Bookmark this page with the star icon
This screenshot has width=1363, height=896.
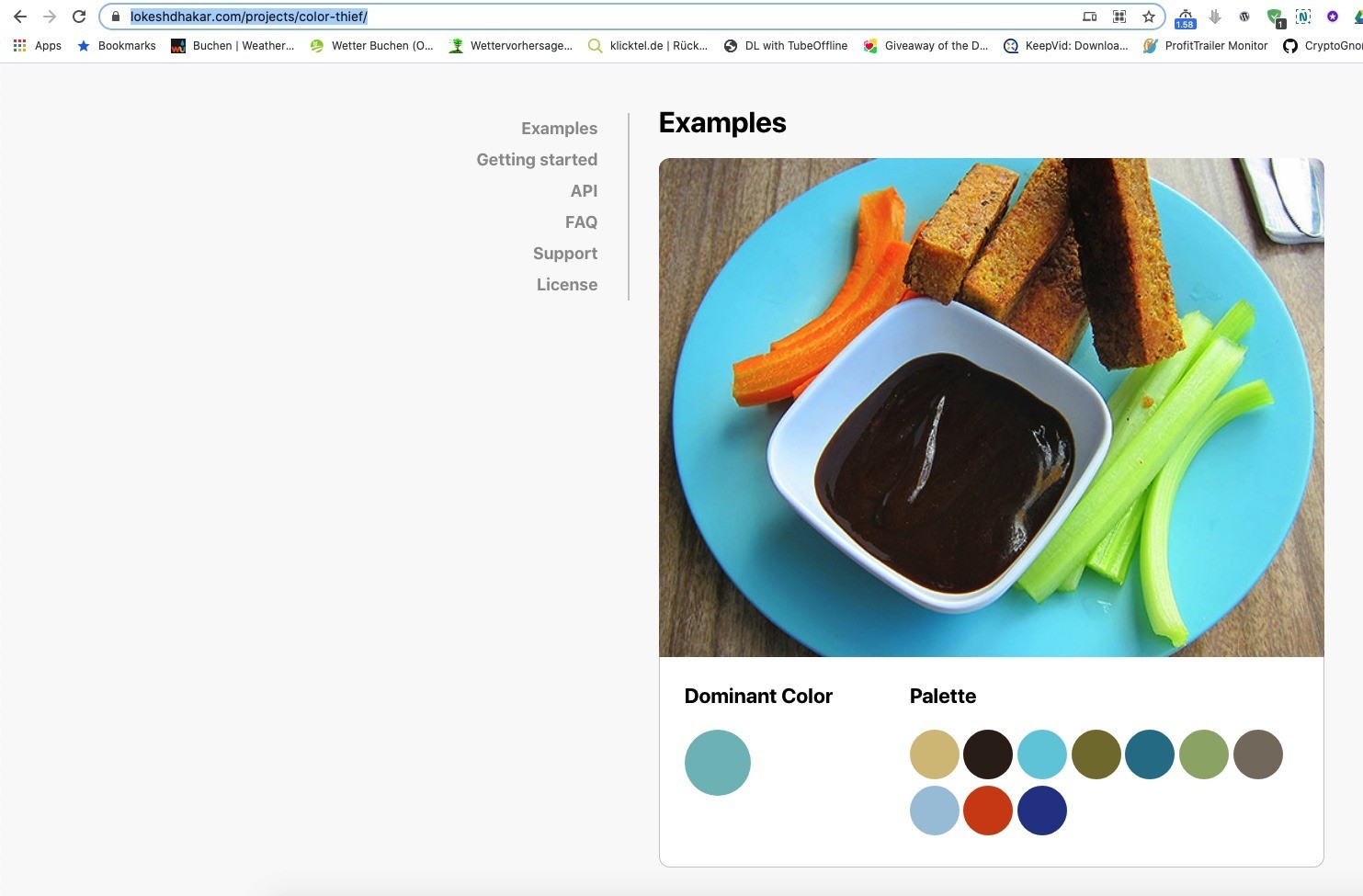click(1149, 17)
